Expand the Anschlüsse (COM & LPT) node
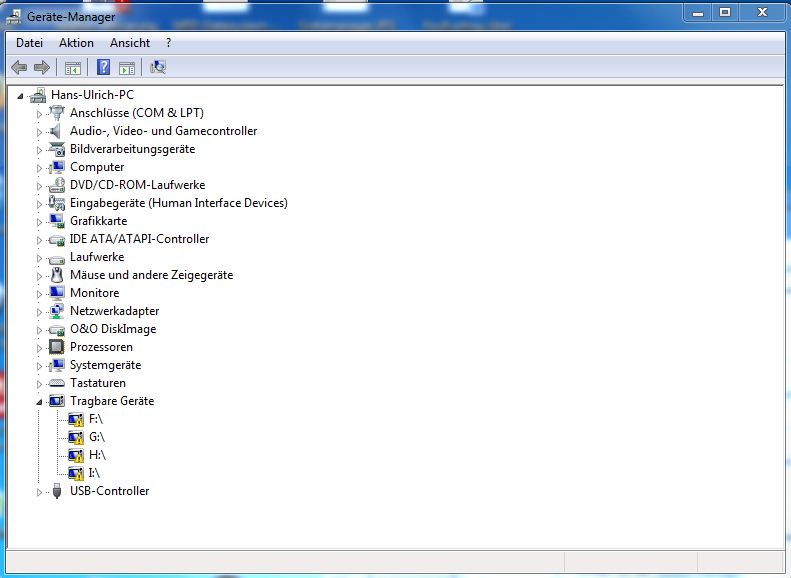The width and height of the screenshot is (791, 578). point(39,114)
